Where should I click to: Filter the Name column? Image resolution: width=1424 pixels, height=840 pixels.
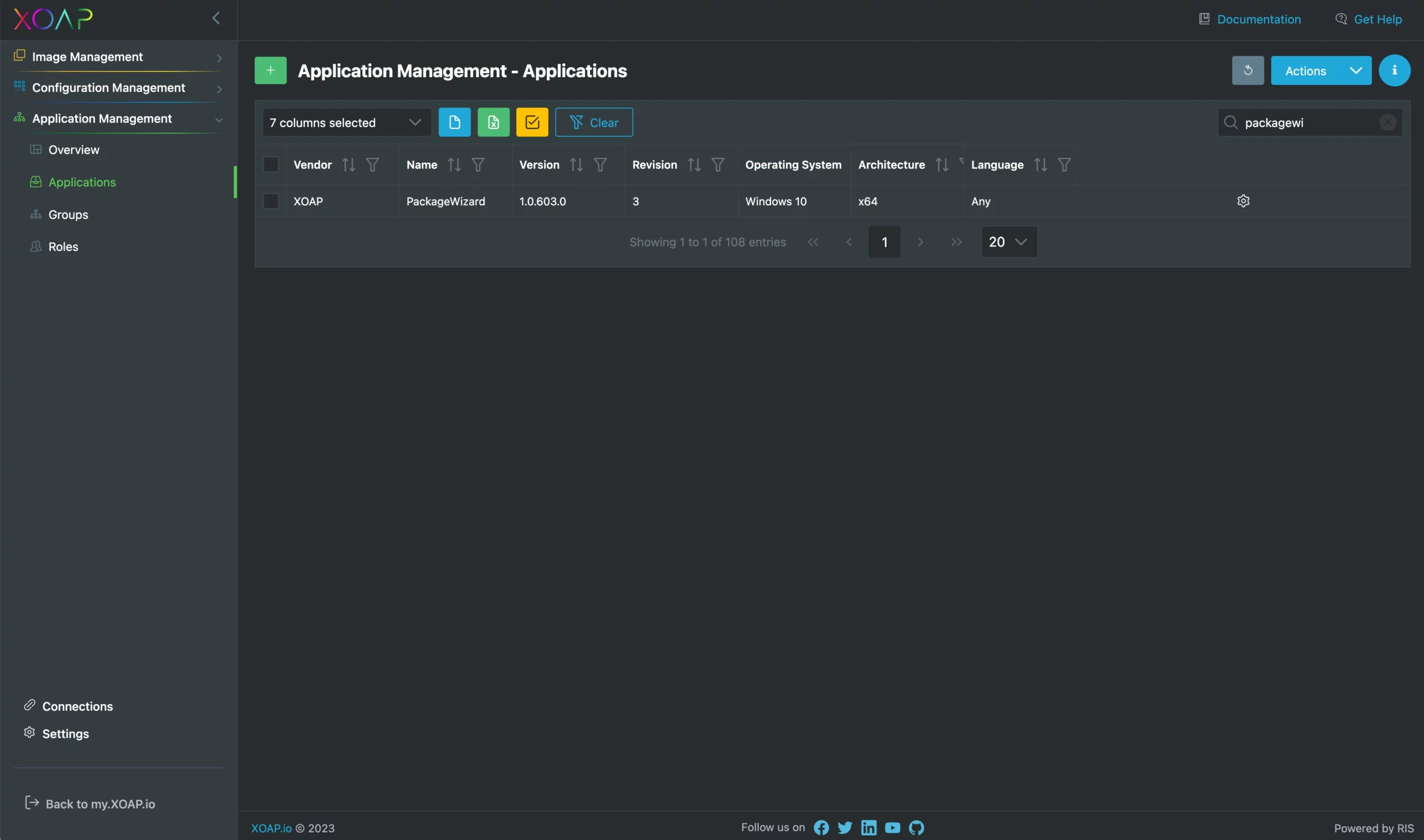[x=478, y=165]
